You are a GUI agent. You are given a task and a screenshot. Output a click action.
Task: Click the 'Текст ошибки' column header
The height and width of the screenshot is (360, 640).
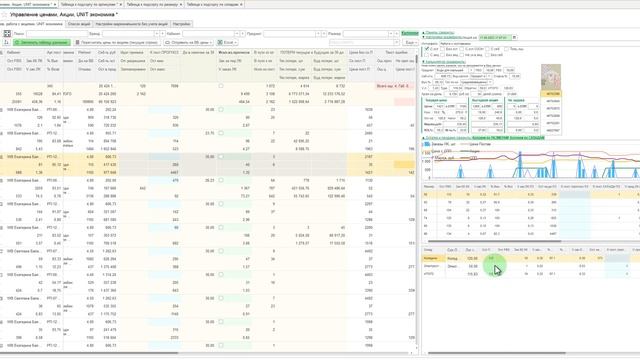(396, 53)
